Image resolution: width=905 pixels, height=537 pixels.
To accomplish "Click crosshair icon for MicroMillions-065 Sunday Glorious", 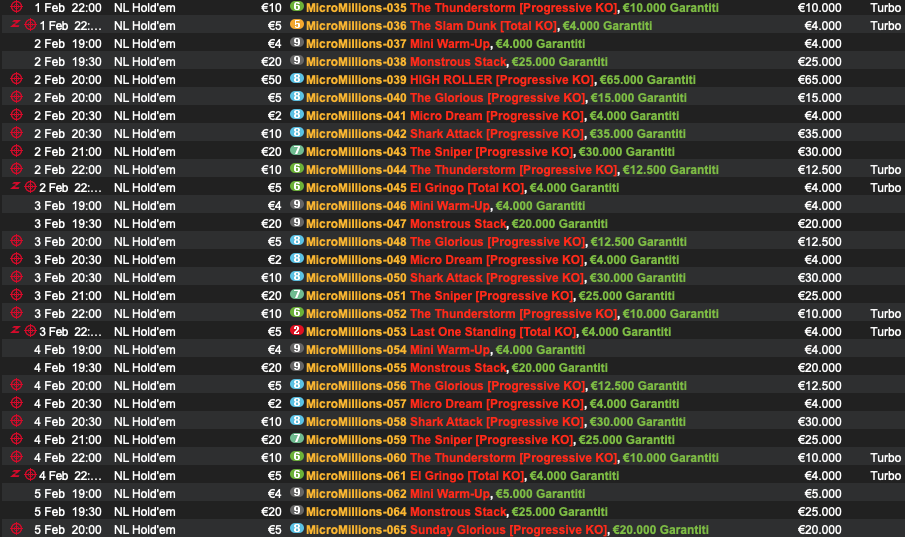I will 17,529.
